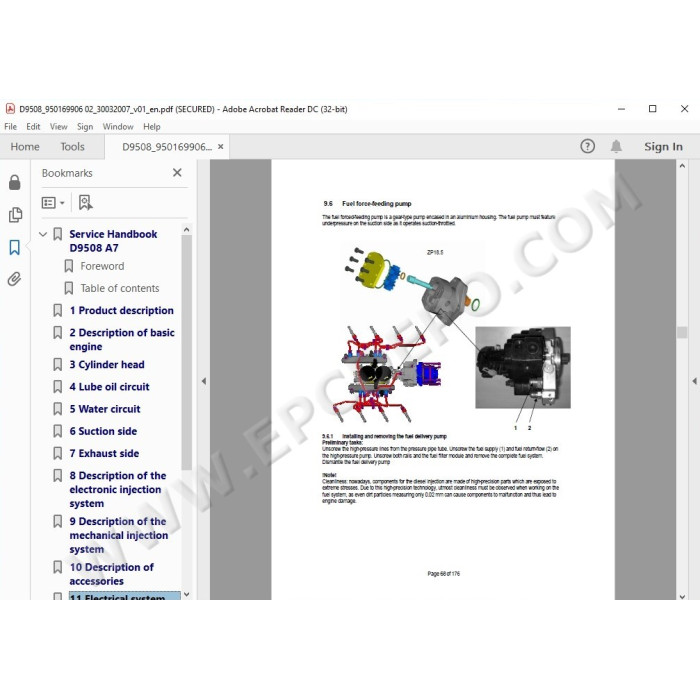Image resolution: width=700 pixels, height=700 pixels.
Task: Open 9 Description of mechanical injection system
Action: pos(119,535)
